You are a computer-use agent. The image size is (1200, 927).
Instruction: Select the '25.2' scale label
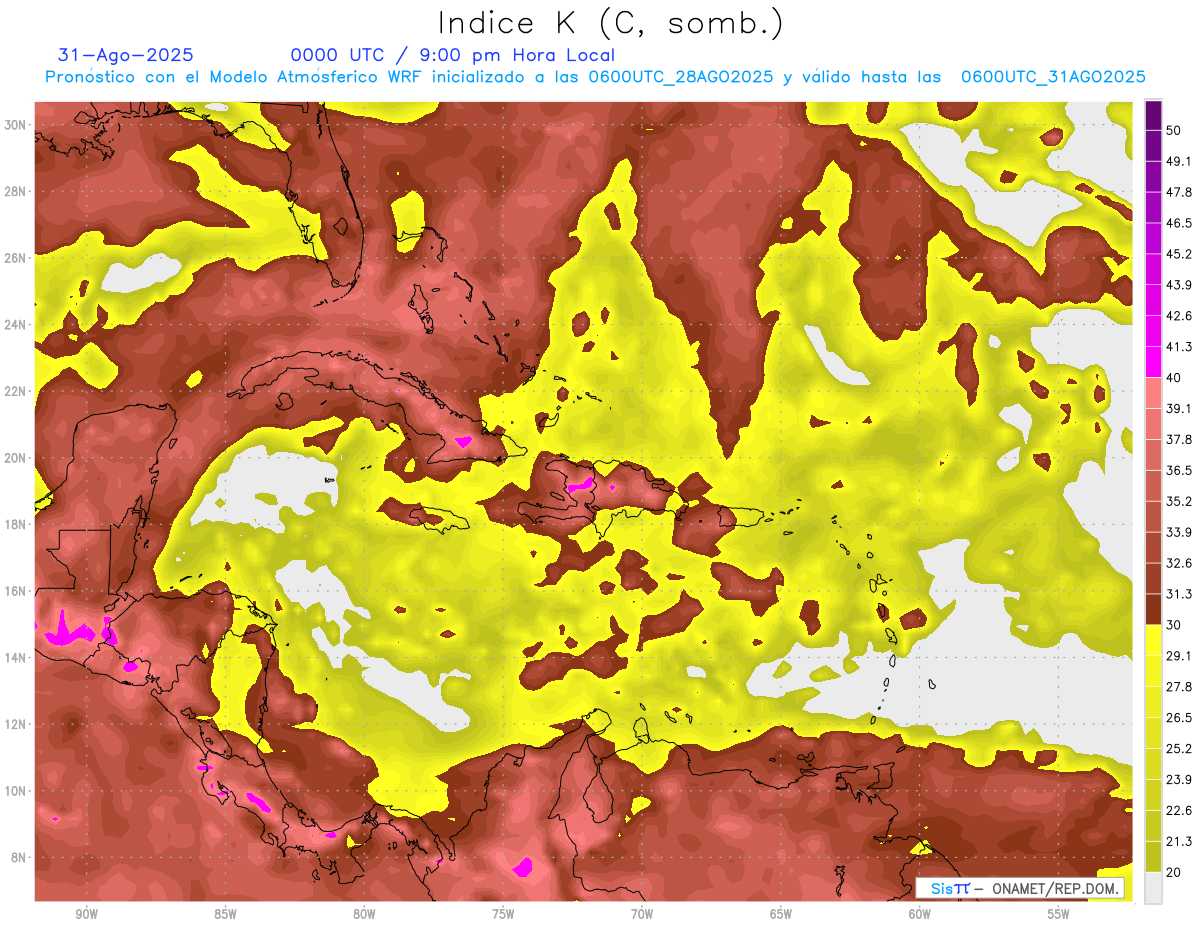point(1178,749)
